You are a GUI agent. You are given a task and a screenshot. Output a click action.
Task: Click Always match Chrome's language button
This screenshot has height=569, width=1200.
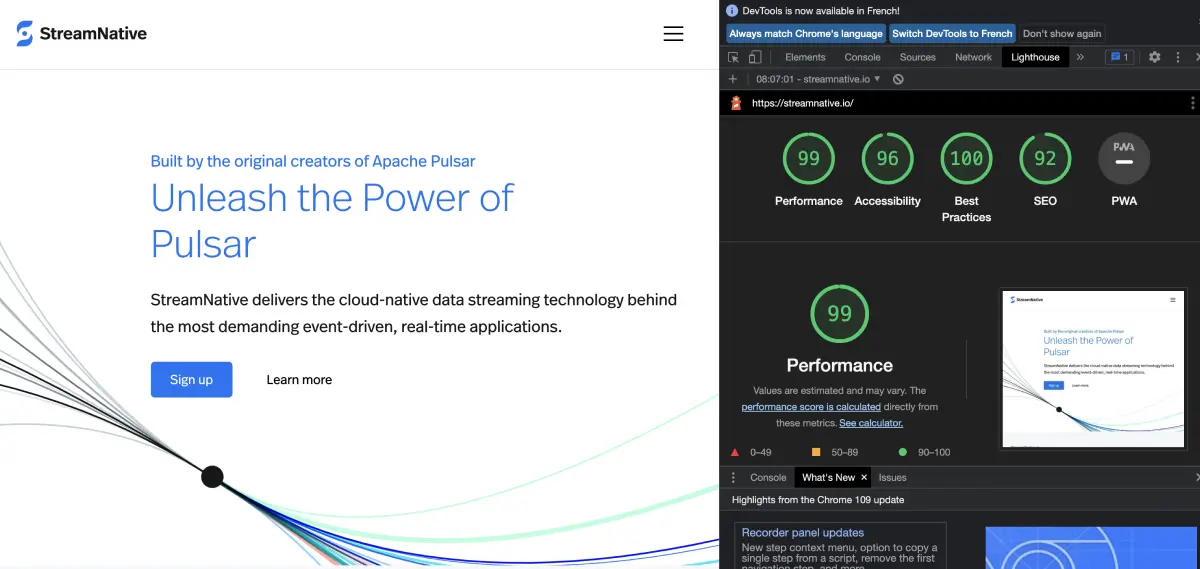[x=806, y=33]
